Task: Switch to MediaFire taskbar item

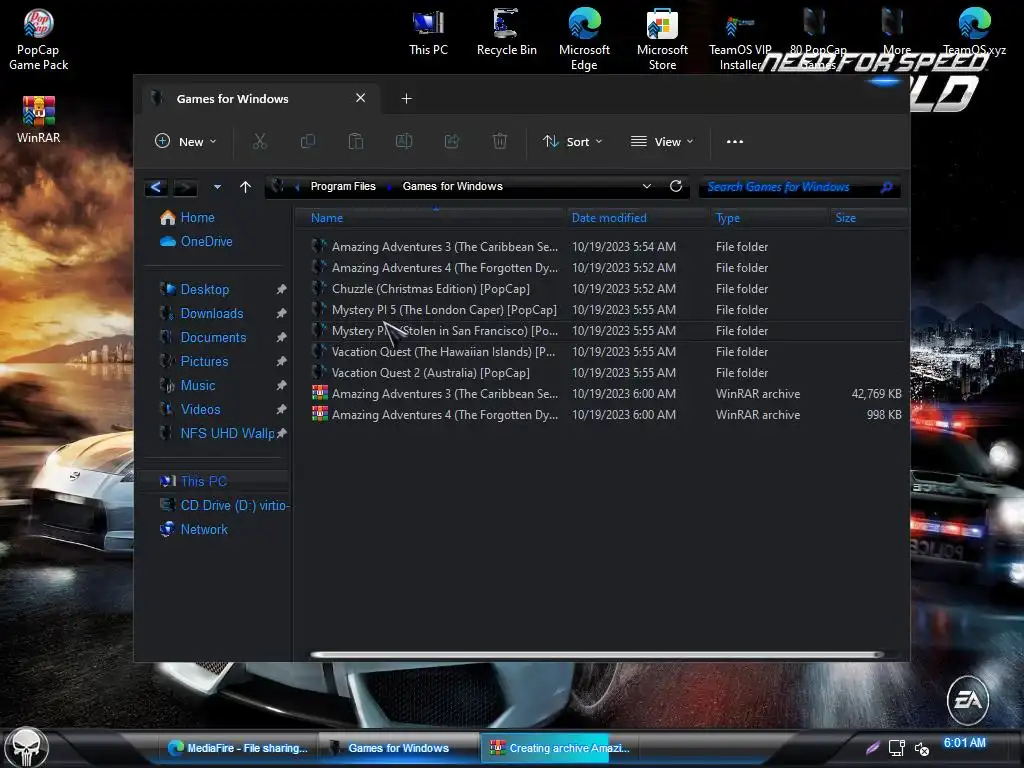Action: [x=238, y=748]
